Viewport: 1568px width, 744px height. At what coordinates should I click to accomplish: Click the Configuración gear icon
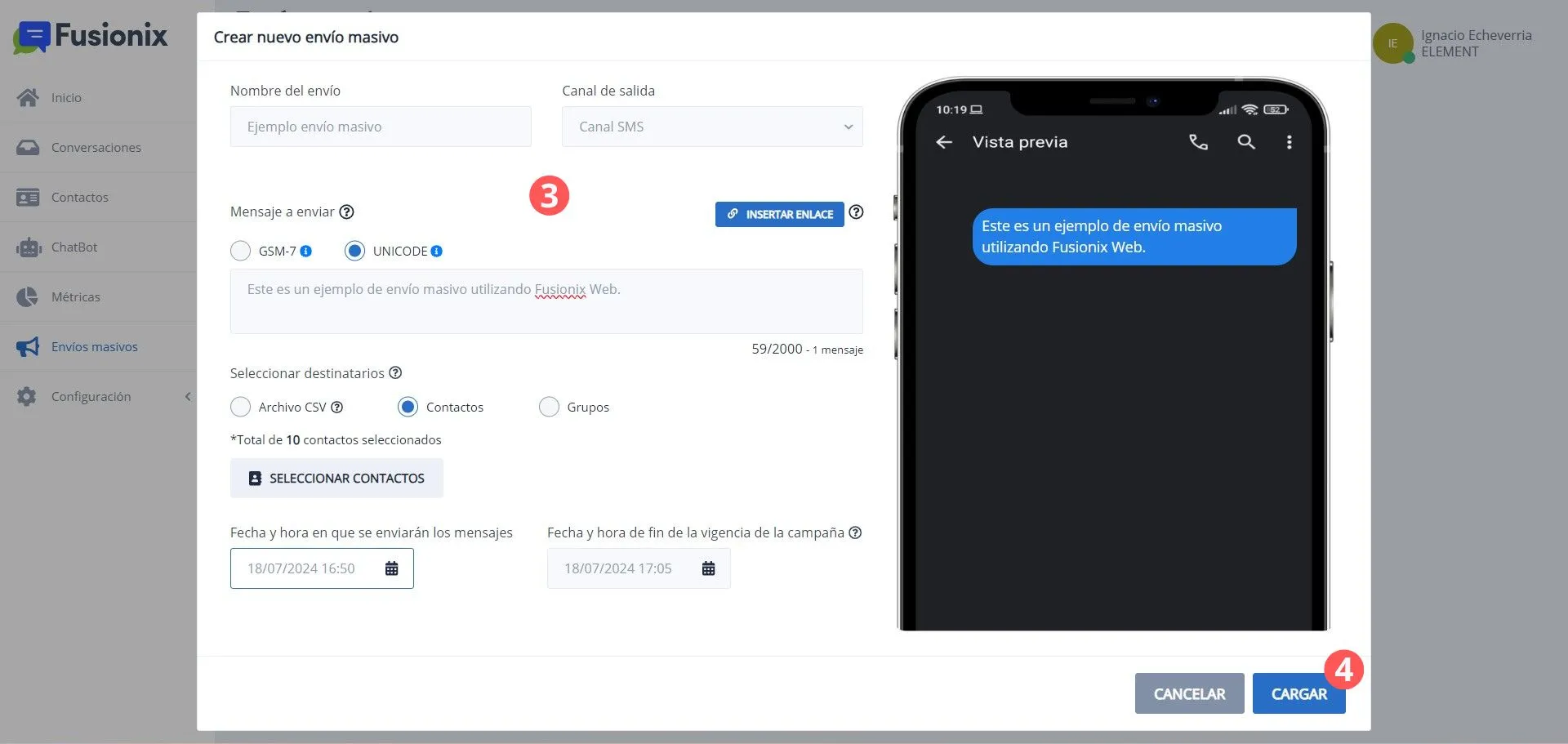click(x=27, y=397)
